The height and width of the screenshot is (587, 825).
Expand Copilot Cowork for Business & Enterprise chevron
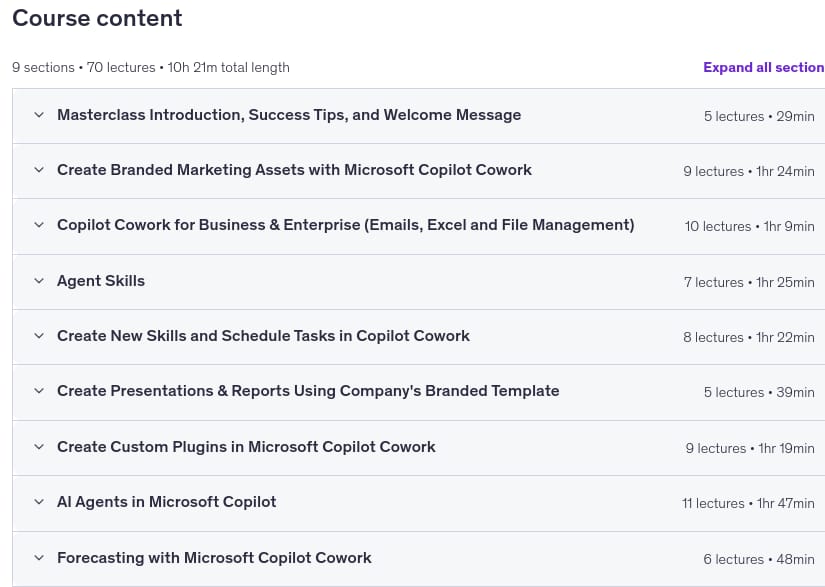click(x=39, y=225)
